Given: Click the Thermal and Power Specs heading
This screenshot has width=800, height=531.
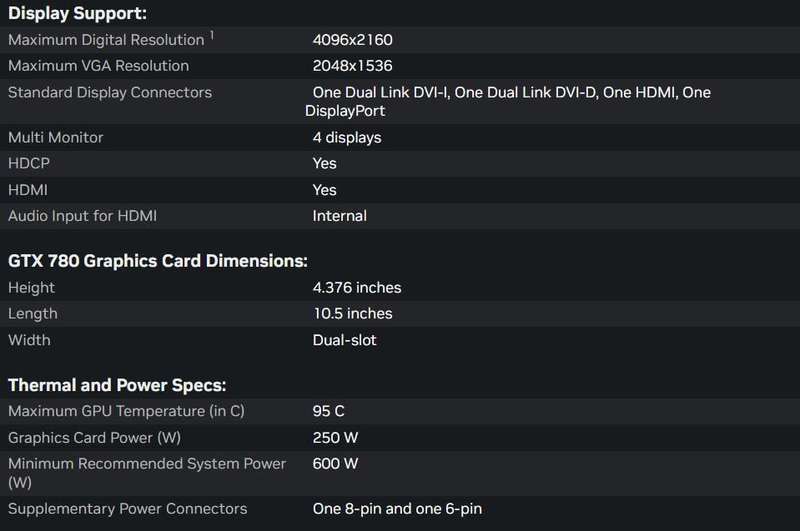Looking at the screenshot, I should [117, 385].
